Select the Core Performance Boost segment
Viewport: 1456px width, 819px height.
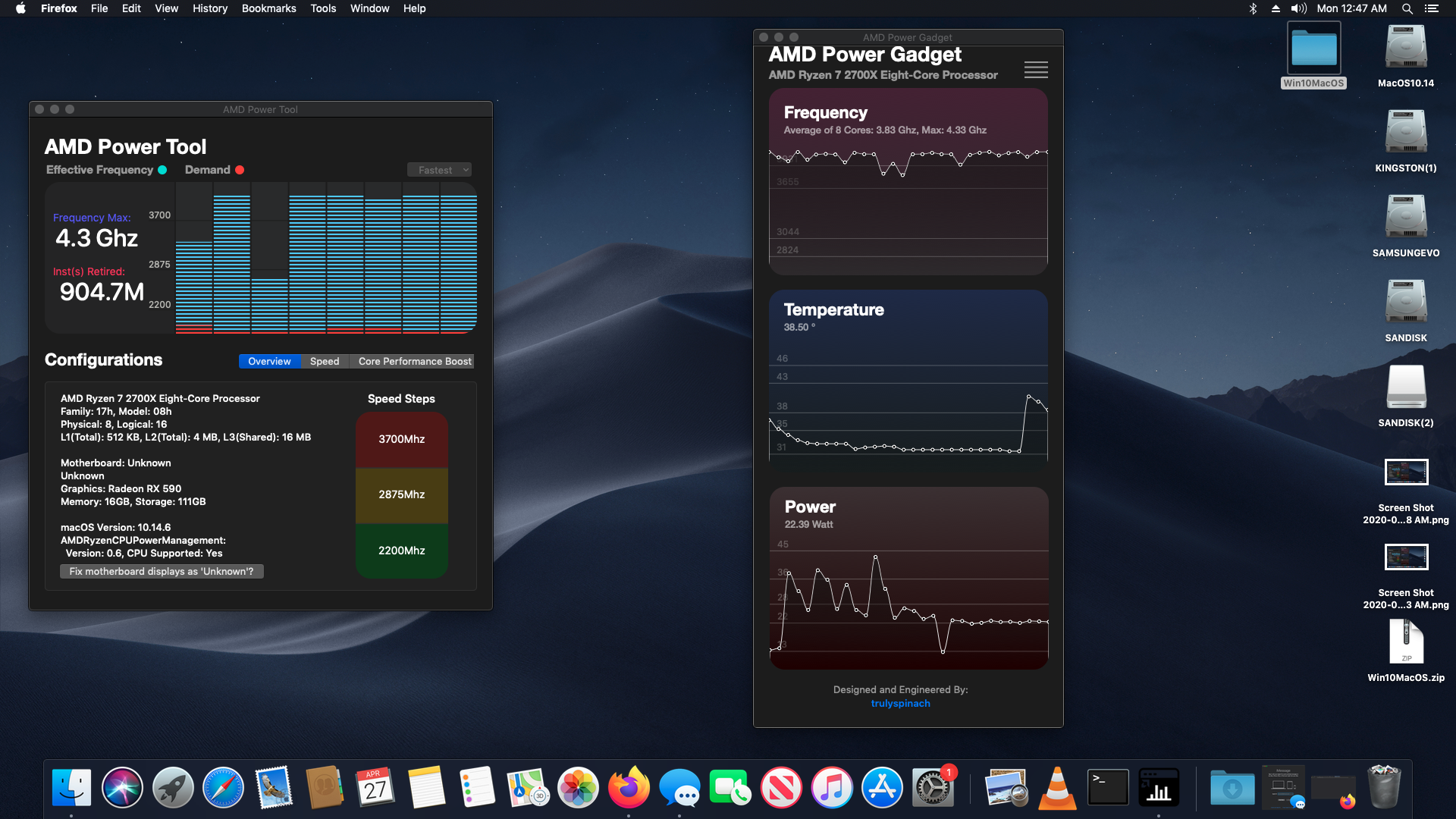[x=414, y=362]
